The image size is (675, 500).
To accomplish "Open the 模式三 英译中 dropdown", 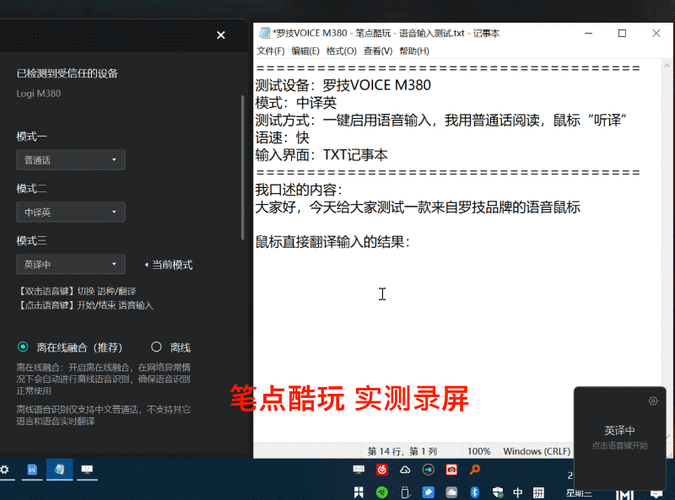I will [x=71, y=264].
